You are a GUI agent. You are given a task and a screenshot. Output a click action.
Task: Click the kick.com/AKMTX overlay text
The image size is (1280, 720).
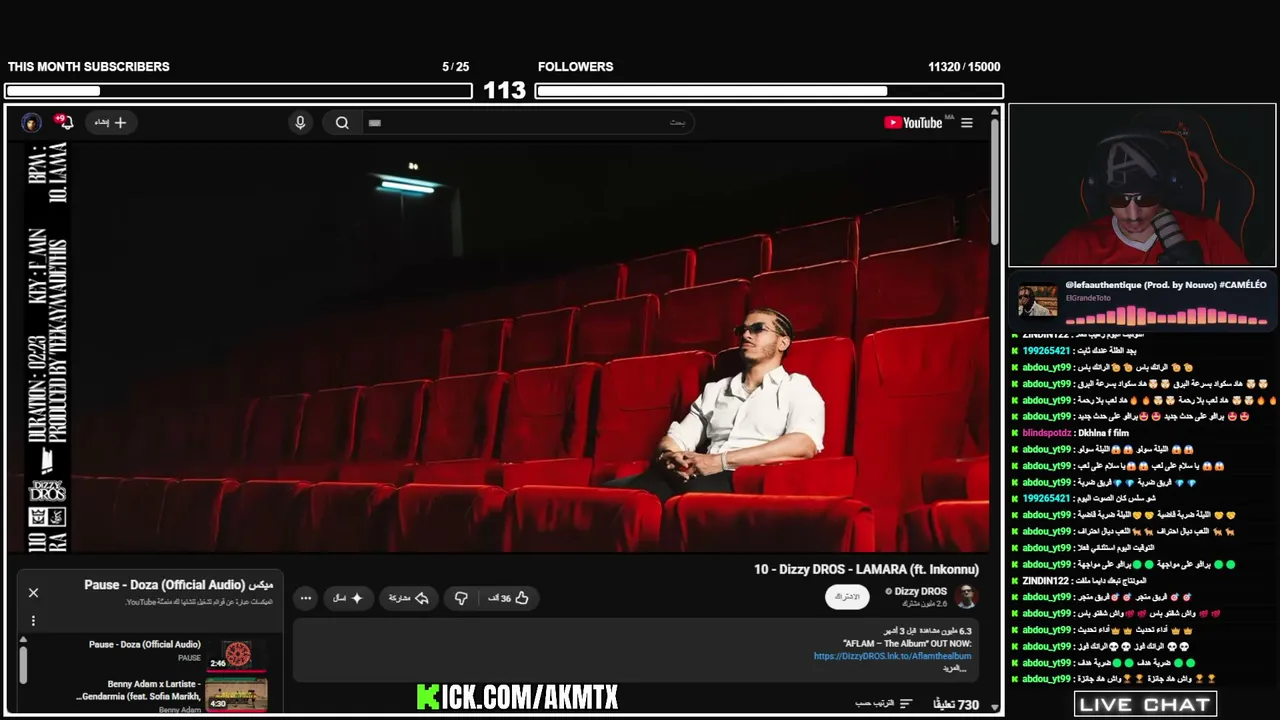tap(517, 698)
